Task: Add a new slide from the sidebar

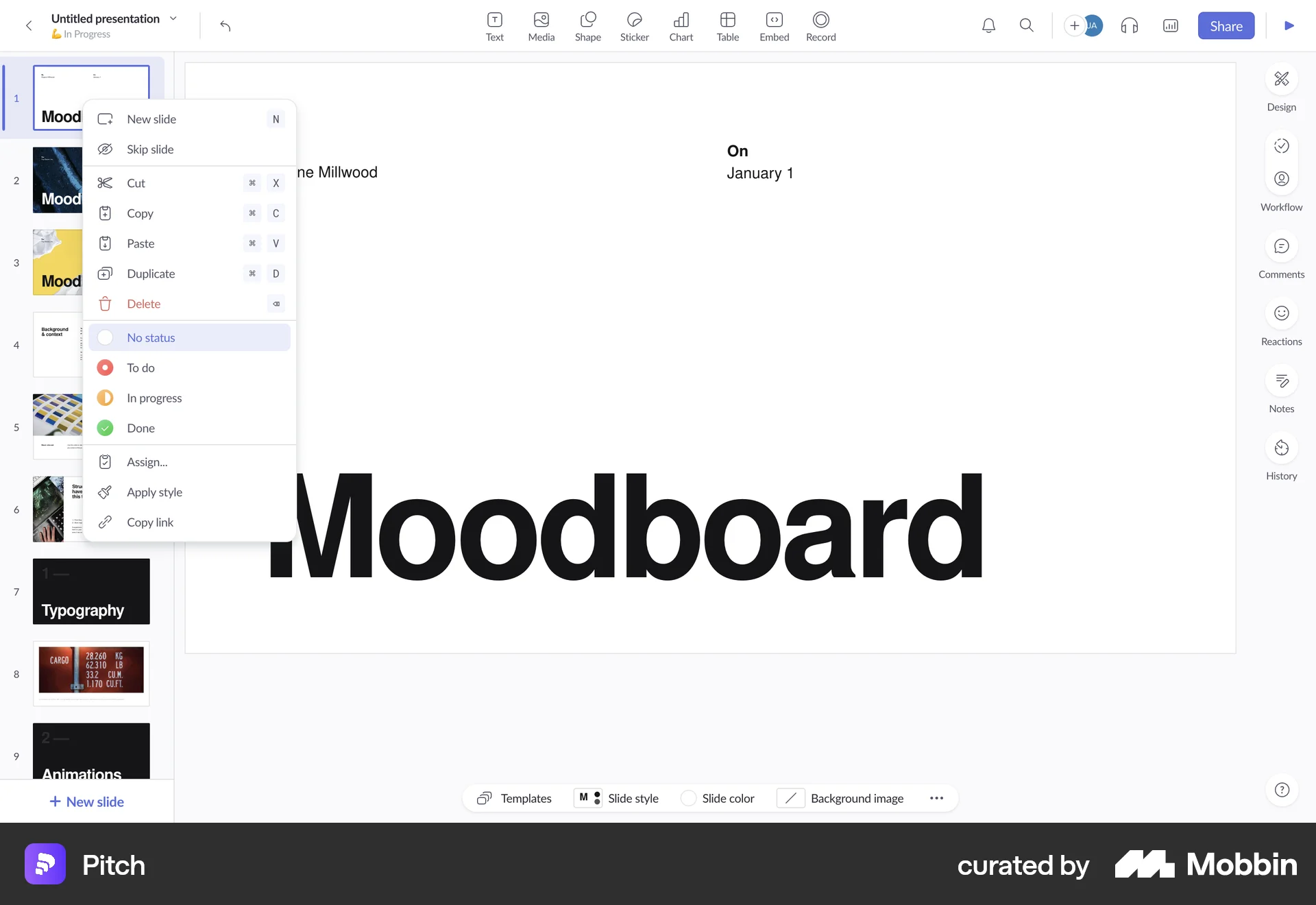Action: point(86,801)
